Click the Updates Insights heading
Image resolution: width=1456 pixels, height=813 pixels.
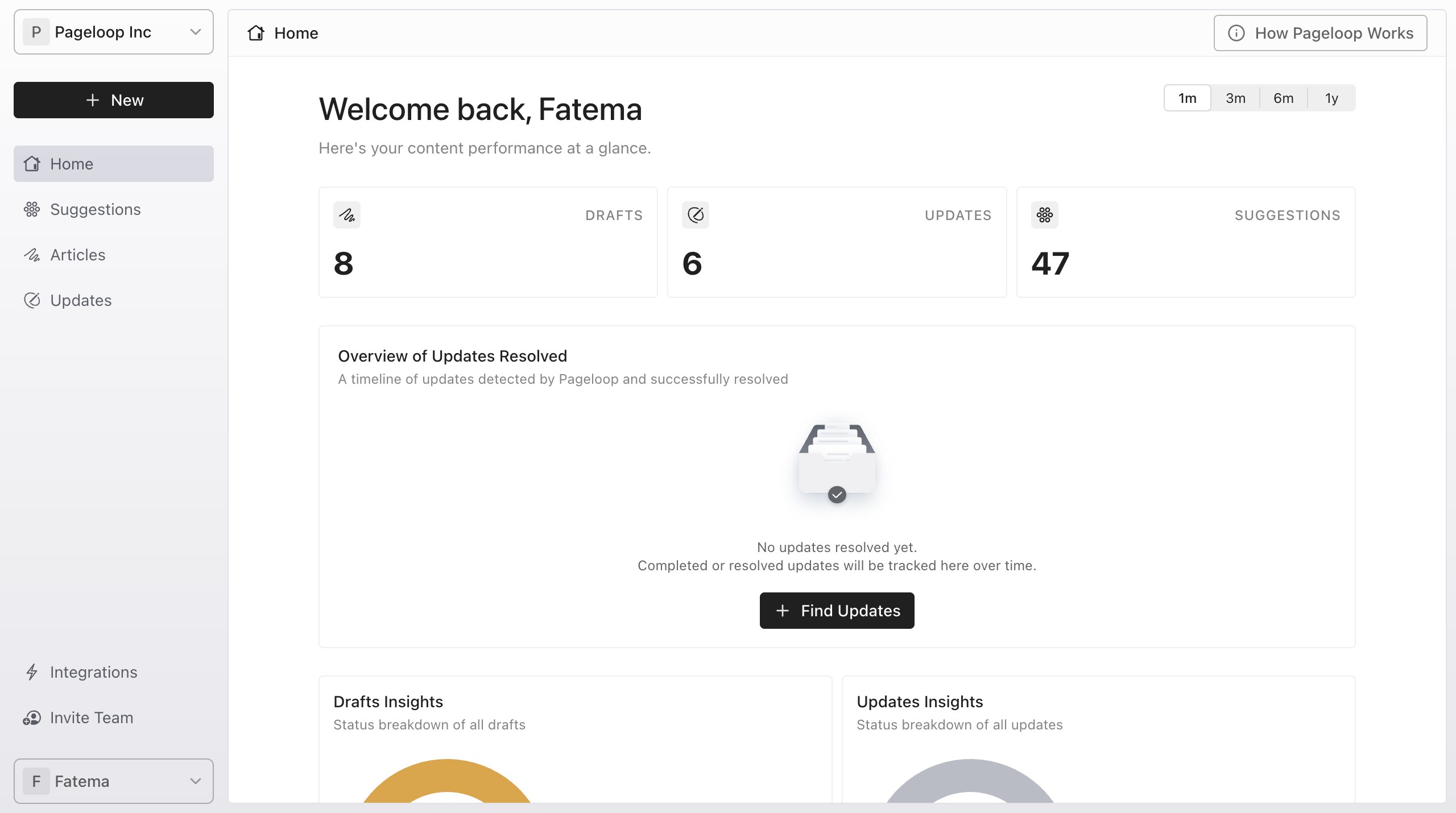(x=920, y=702)
